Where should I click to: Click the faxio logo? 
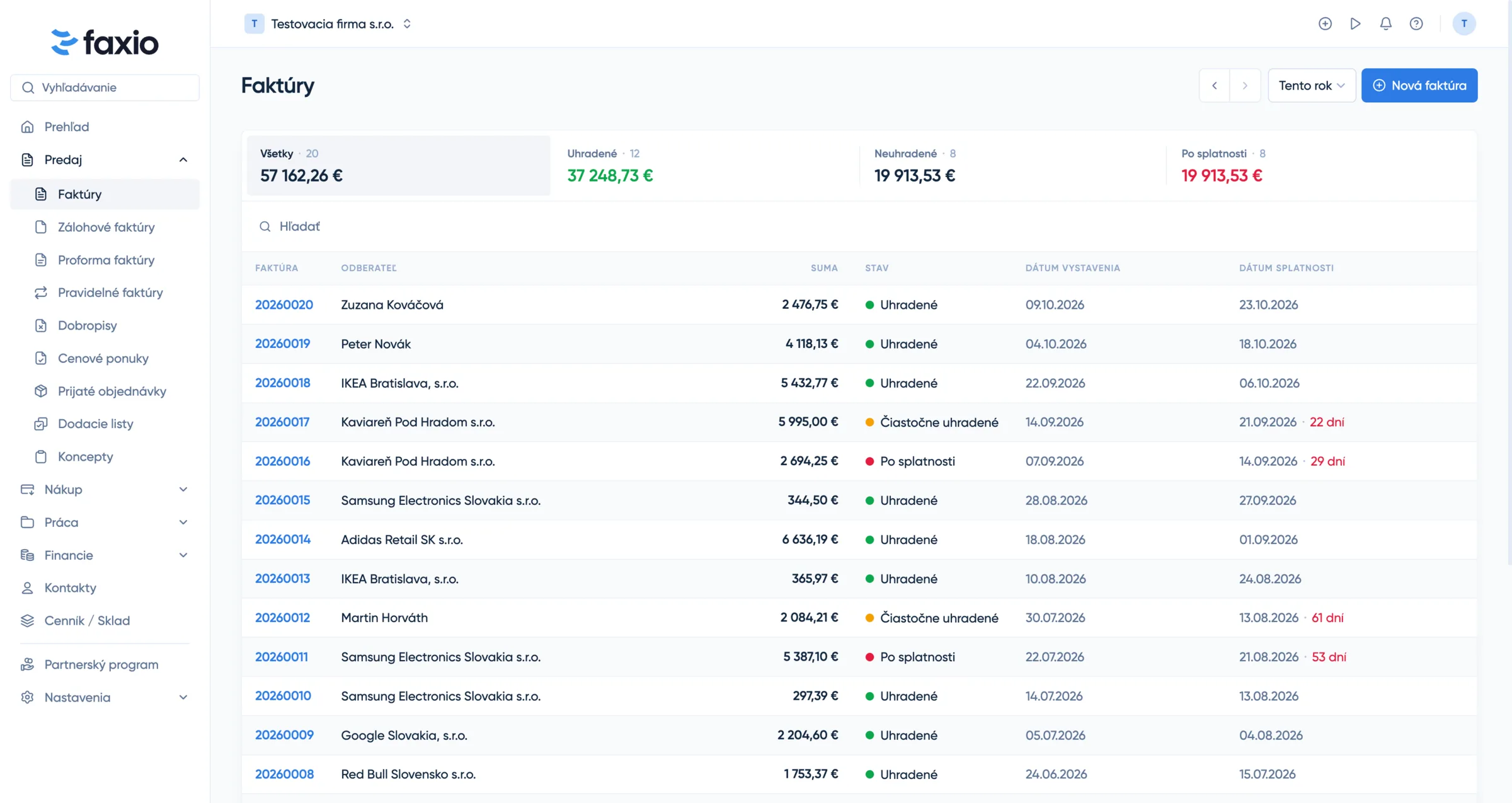pyautogui.click(x=105, y=42)
